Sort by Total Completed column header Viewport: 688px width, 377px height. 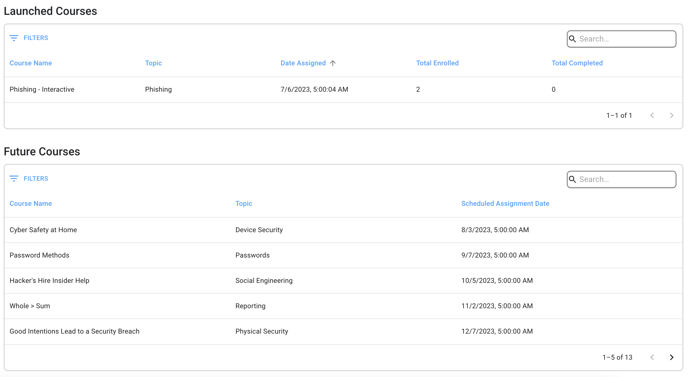point(577,63)
